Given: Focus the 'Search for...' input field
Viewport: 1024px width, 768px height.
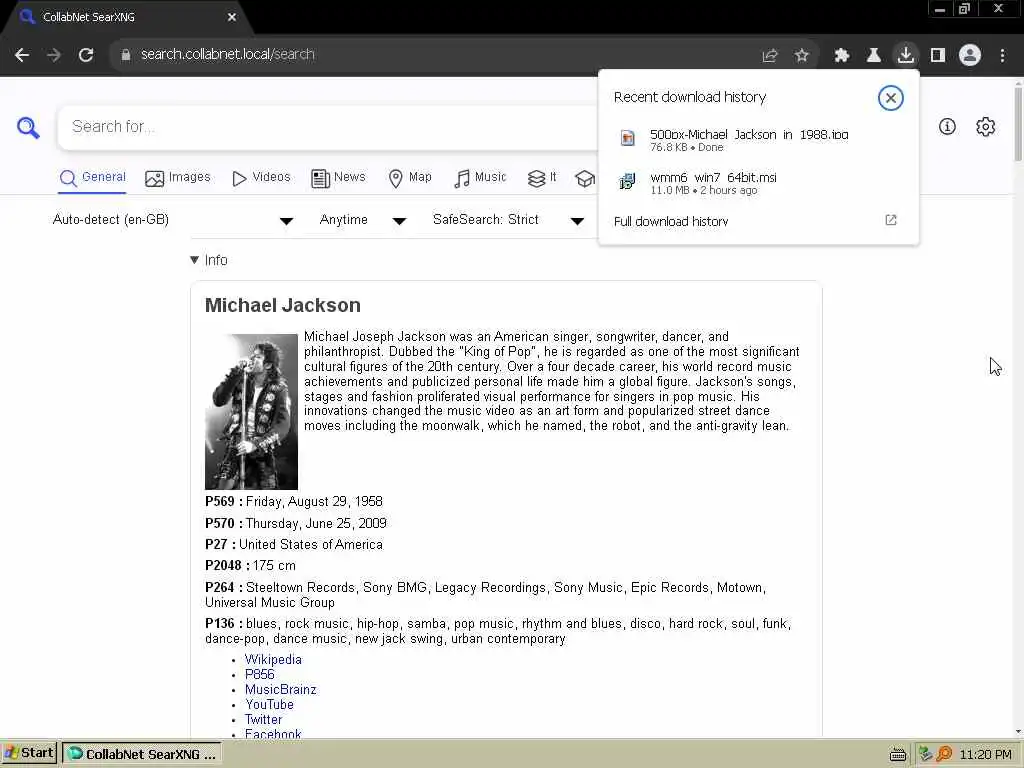Looking at the screenshot, I should point(327,127).
